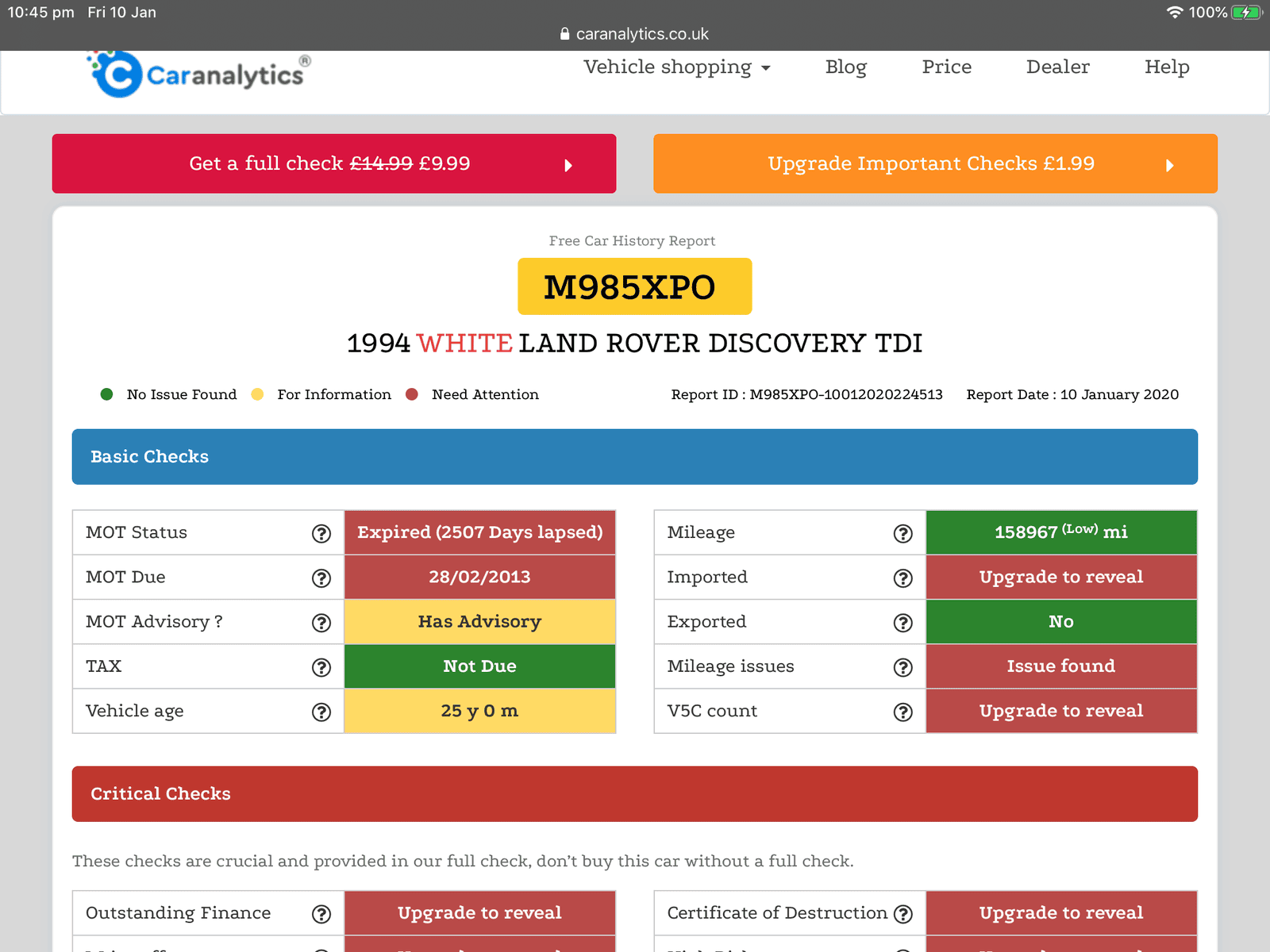Click the Free Car History Report label
The height and width of the screenshot is (952, 1270).
[x=632, y=240]
